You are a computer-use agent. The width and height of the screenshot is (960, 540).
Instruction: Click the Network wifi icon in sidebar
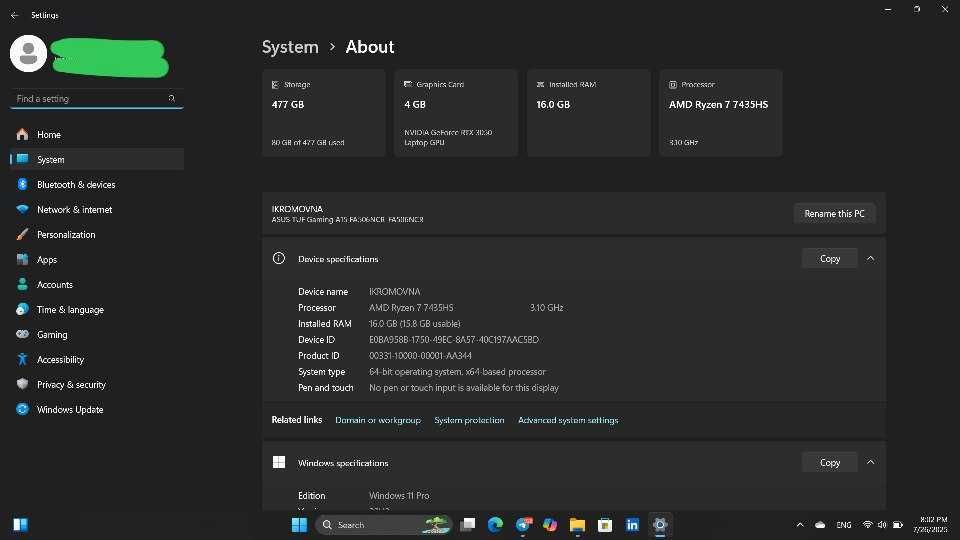click(x=23, y=209)
